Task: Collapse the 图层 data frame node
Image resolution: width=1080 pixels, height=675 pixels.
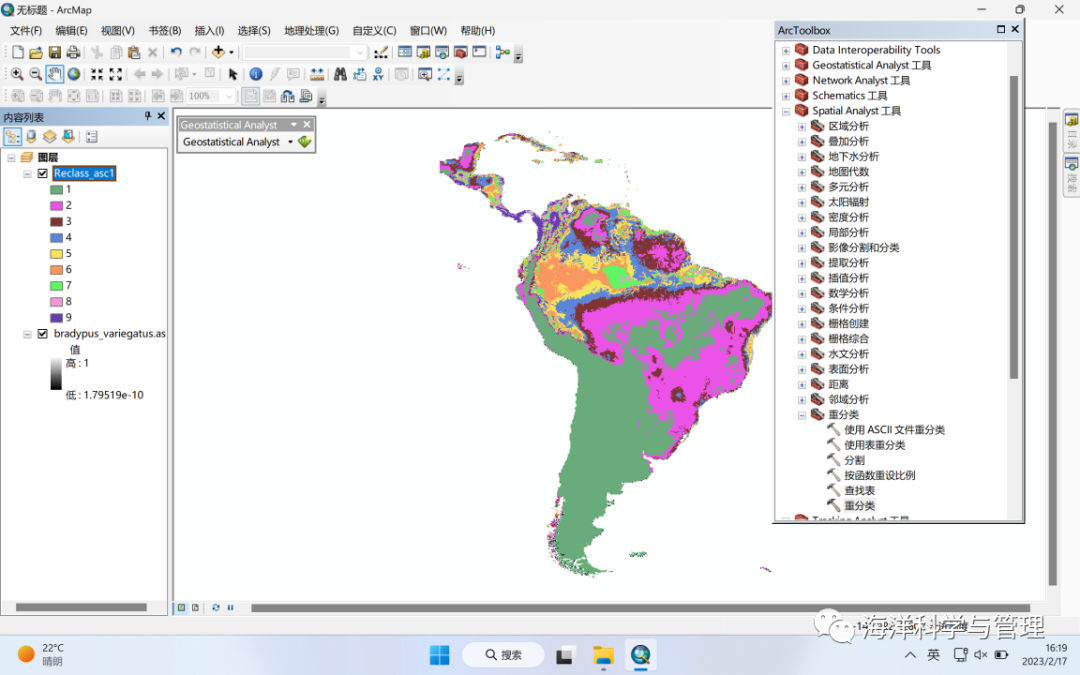Action: [x=12, y=158]
